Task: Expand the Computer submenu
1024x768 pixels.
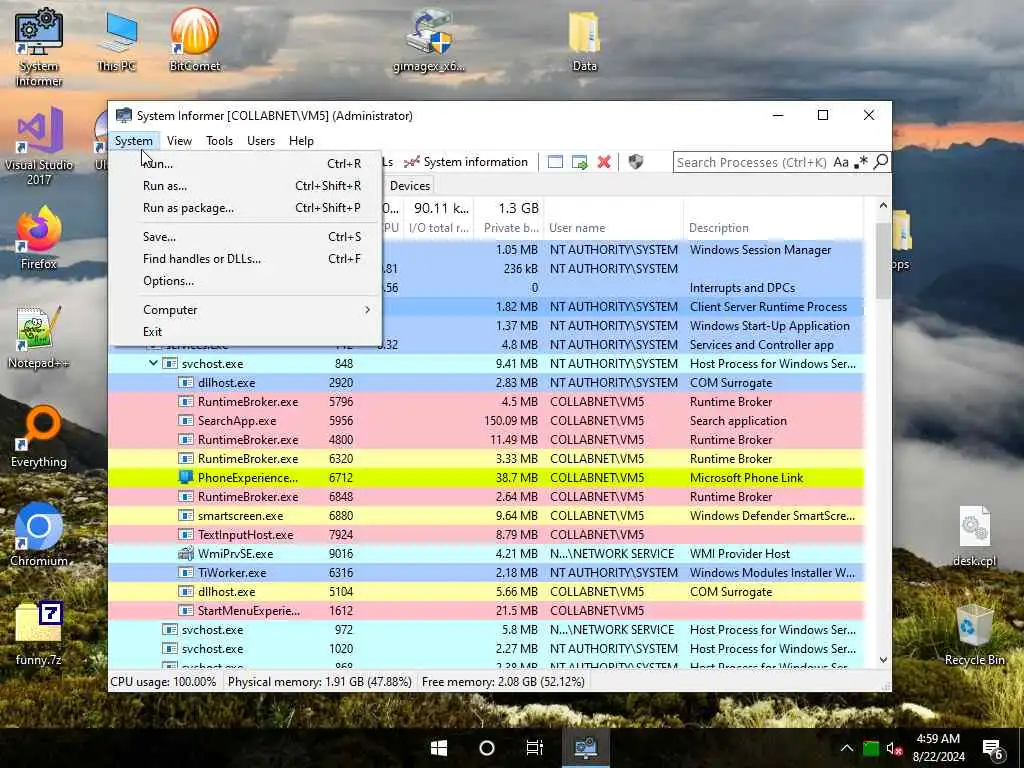Action: (246, 310)
